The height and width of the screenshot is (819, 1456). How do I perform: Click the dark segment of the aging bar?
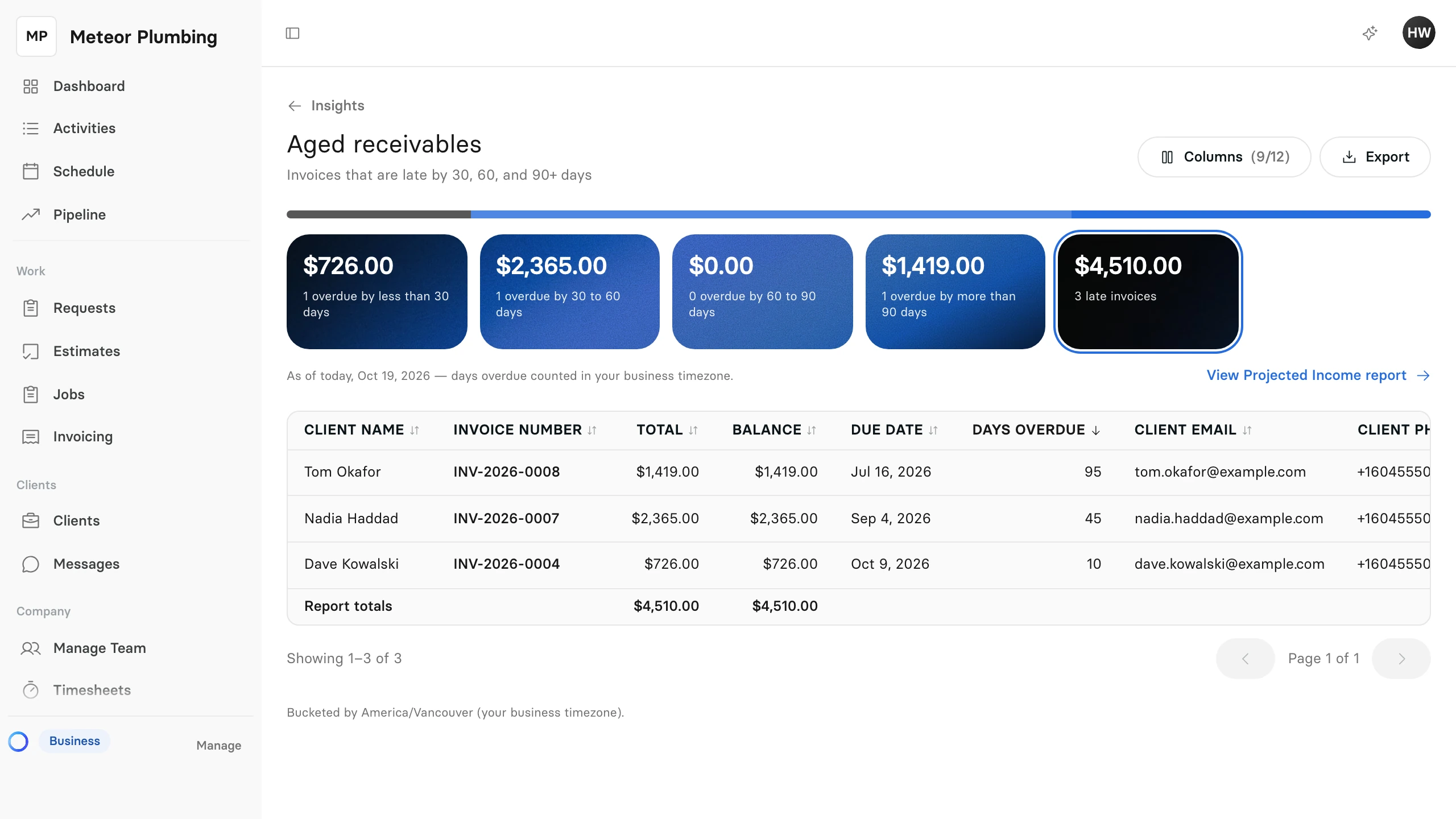[379, 214]
